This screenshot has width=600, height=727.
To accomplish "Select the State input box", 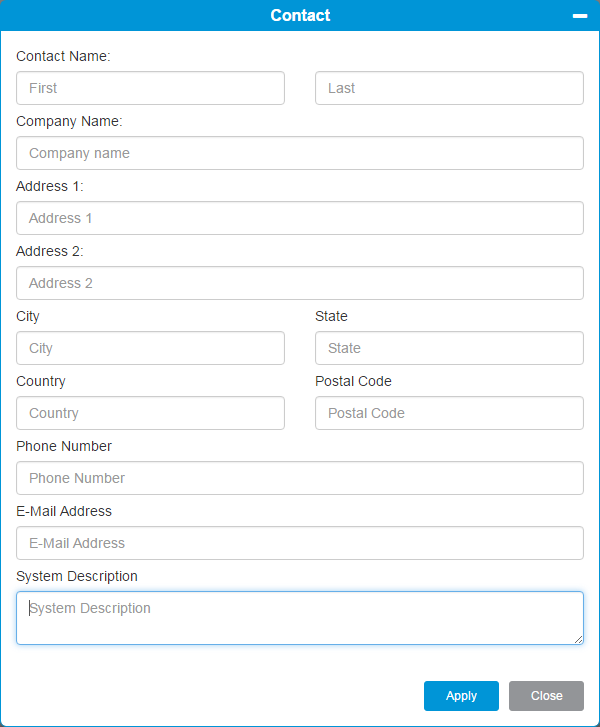I will coord(449,348).
